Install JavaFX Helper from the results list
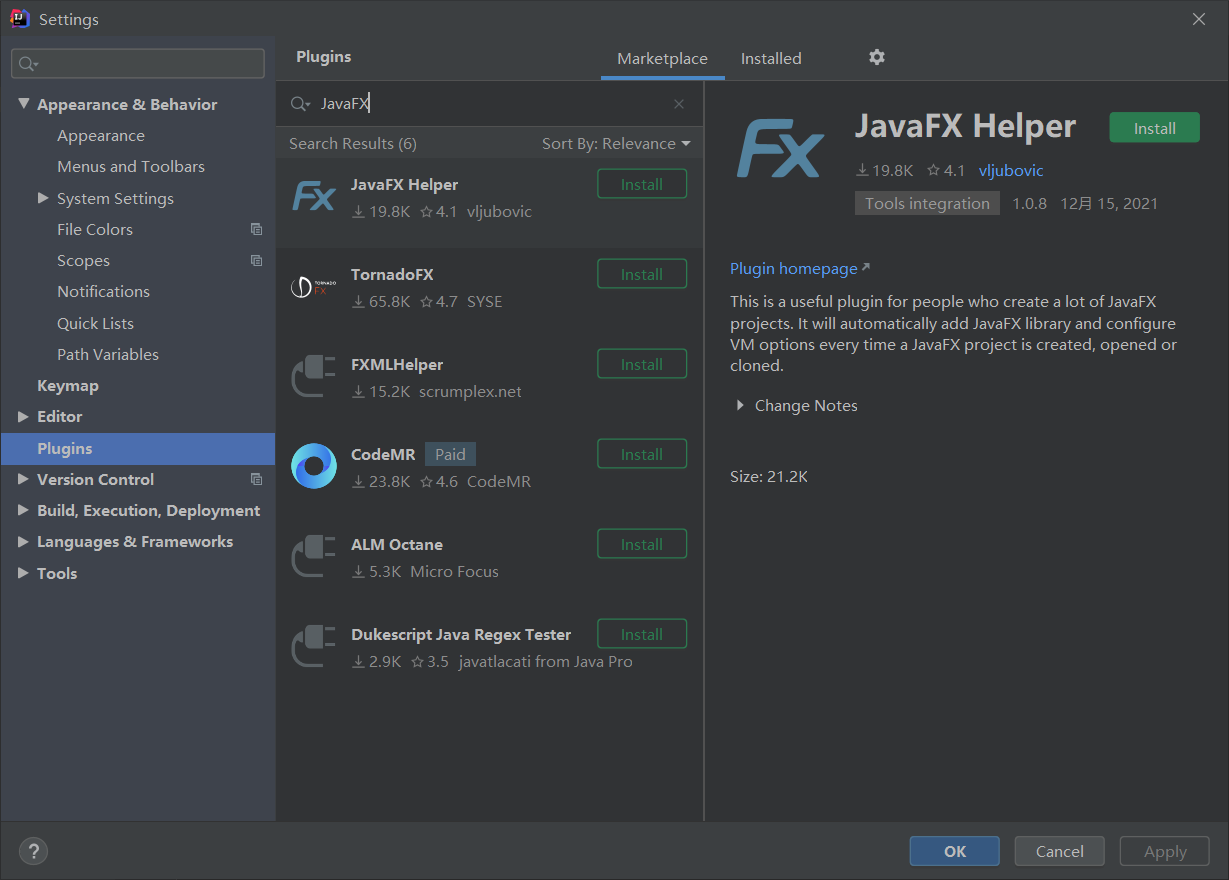This screenshot has height=880, width=1229. (642, 184)
